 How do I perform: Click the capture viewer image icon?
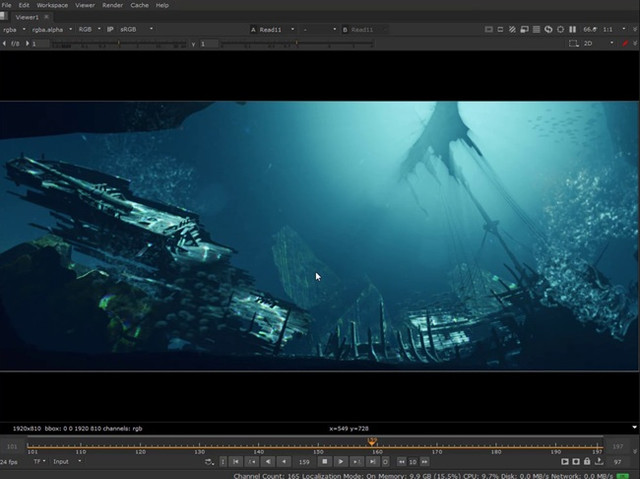(x=576, y=461)
